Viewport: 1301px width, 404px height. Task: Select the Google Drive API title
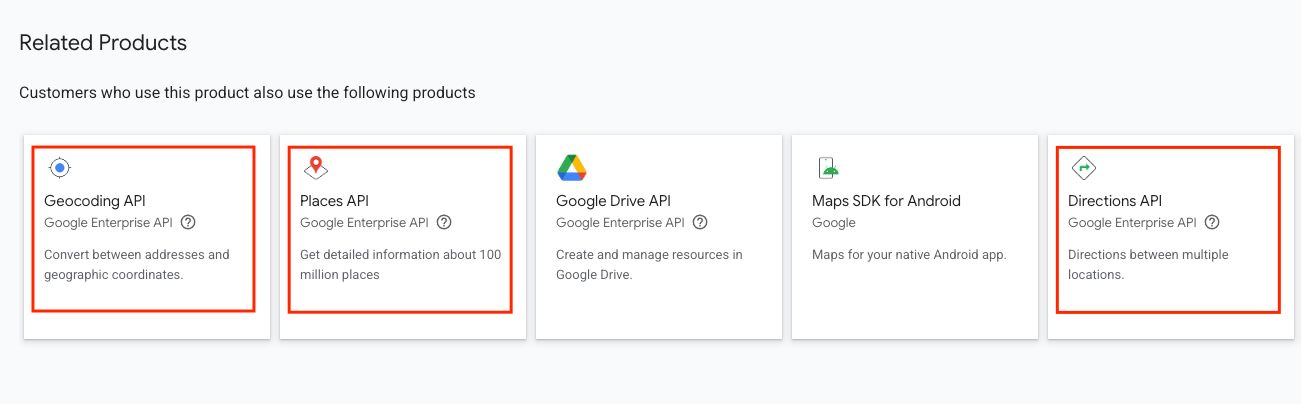(x=613, y=201)
